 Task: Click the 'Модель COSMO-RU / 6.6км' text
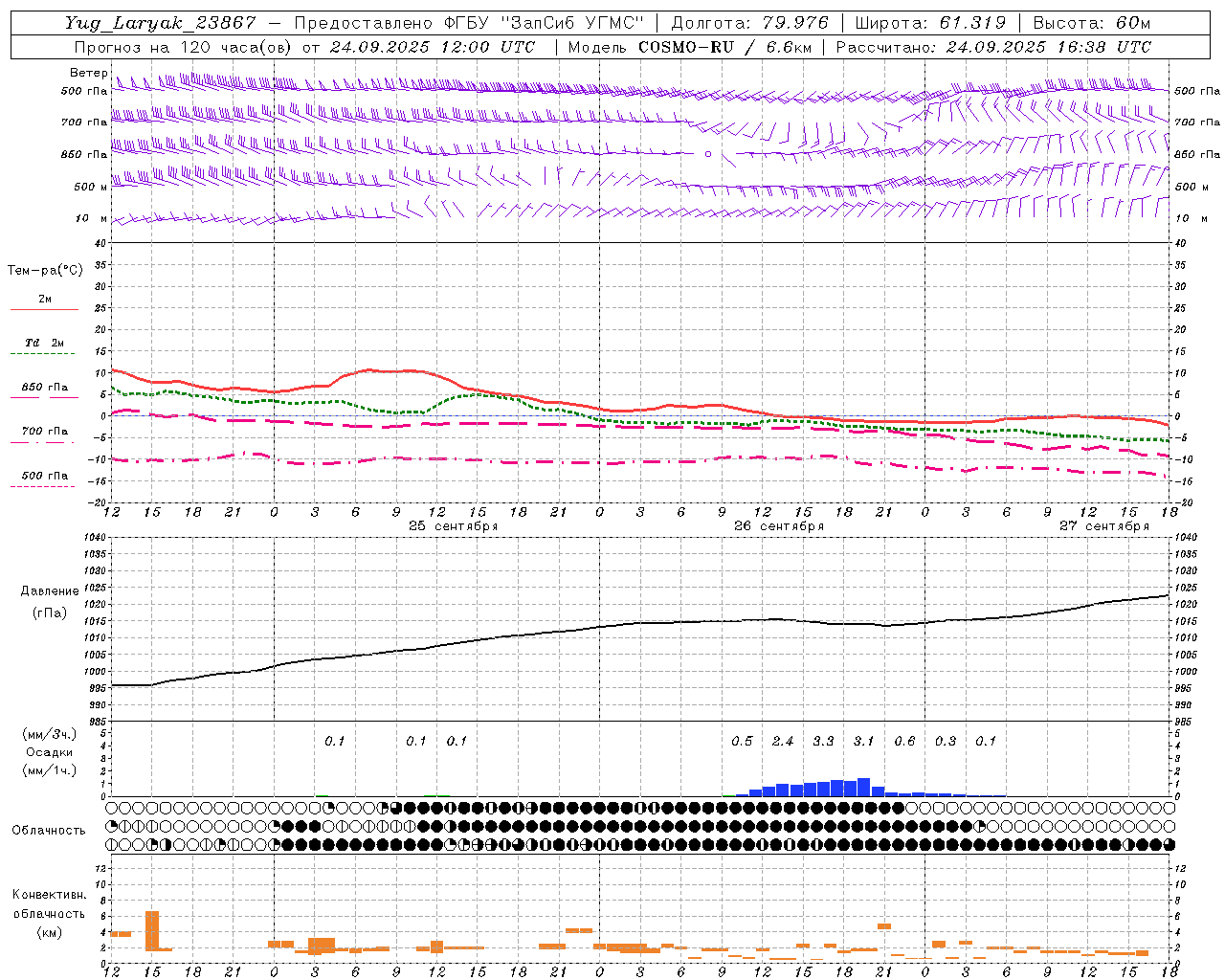689,47
